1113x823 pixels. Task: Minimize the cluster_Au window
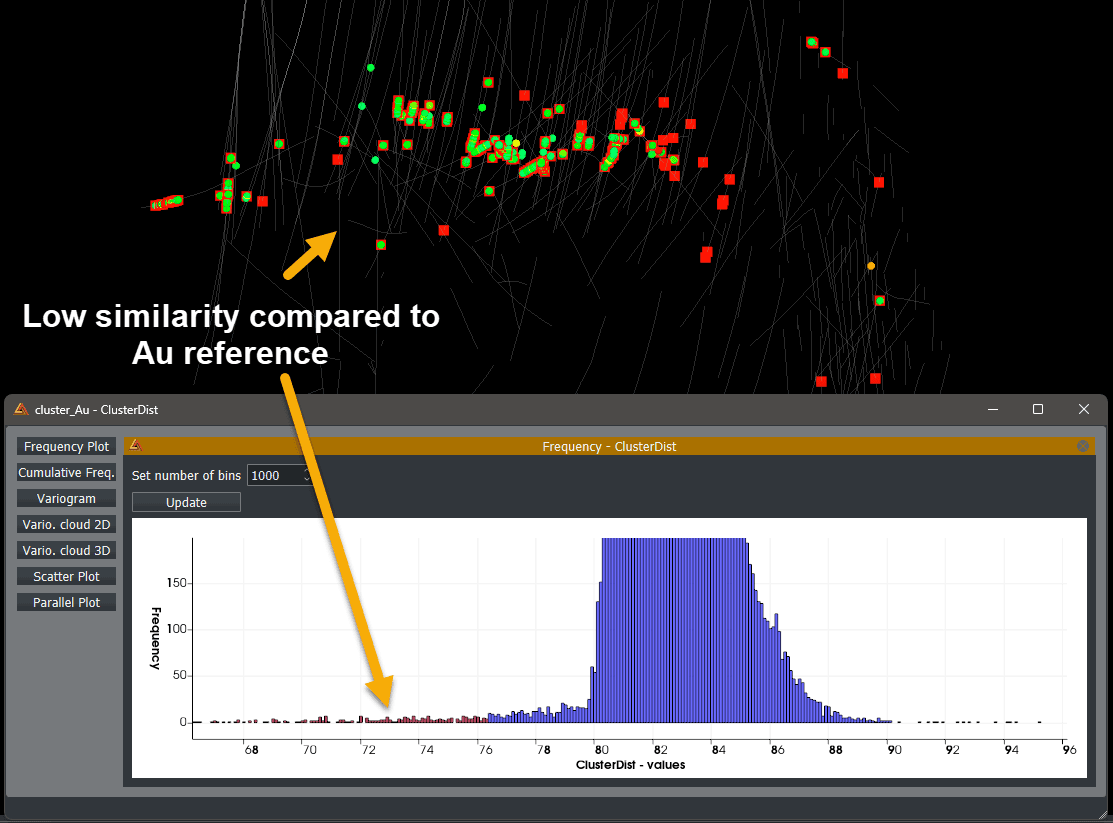(x=992, y=409)
